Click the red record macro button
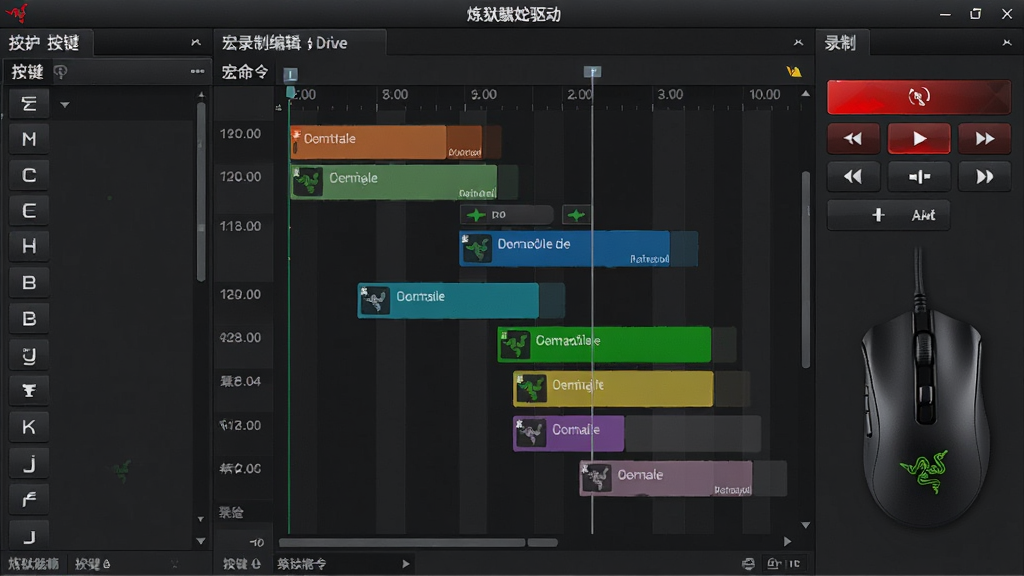The image size is (1024, 576). click(x=918, y=97)
